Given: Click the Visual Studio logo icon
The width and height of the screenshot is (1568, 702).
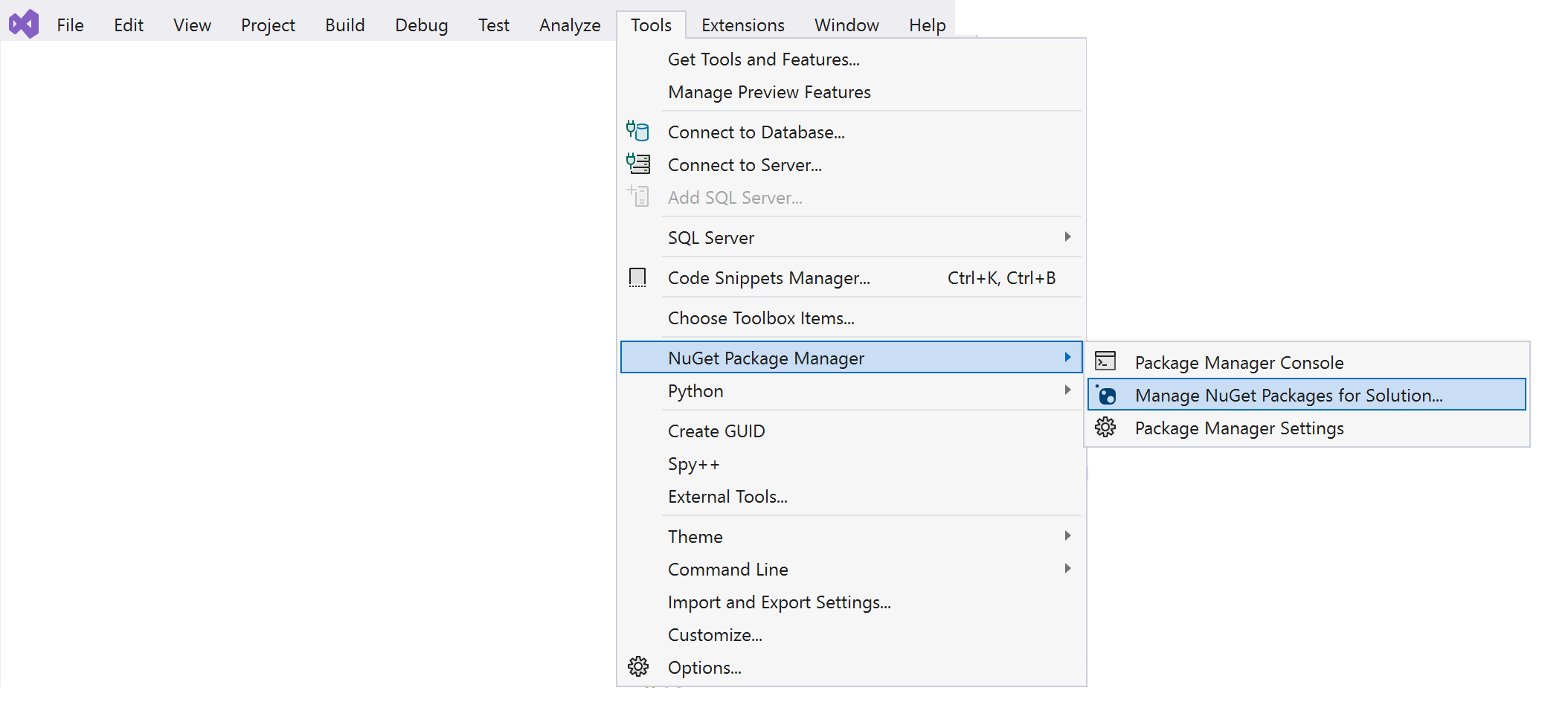Looking at the screenshot, I should click(24, 25).
